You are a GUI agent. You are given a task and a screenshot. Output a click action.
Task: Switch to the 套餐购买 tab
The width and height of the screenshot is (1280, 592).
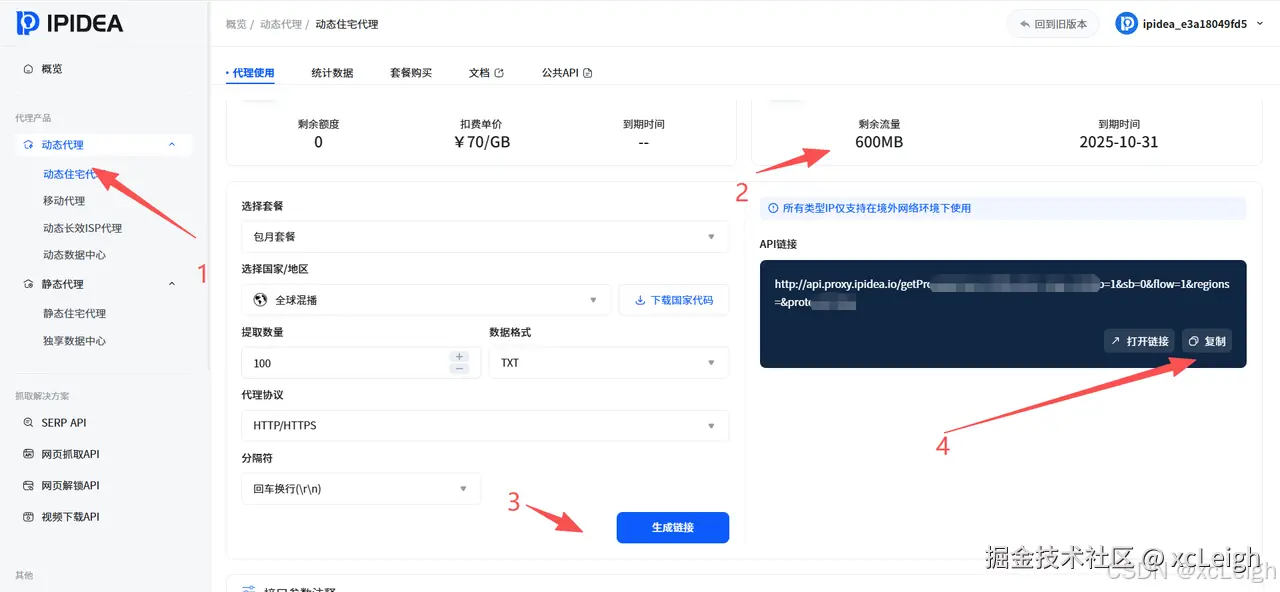(x=410, y=72)
